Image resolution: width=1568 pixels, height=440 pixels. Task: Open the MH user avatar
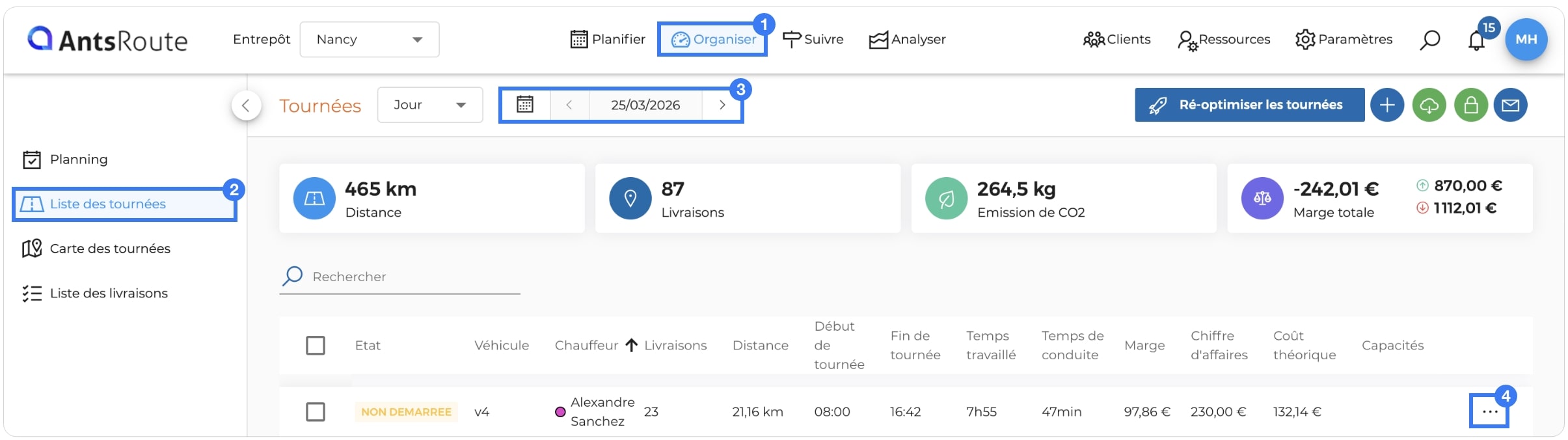(1526, 39)
